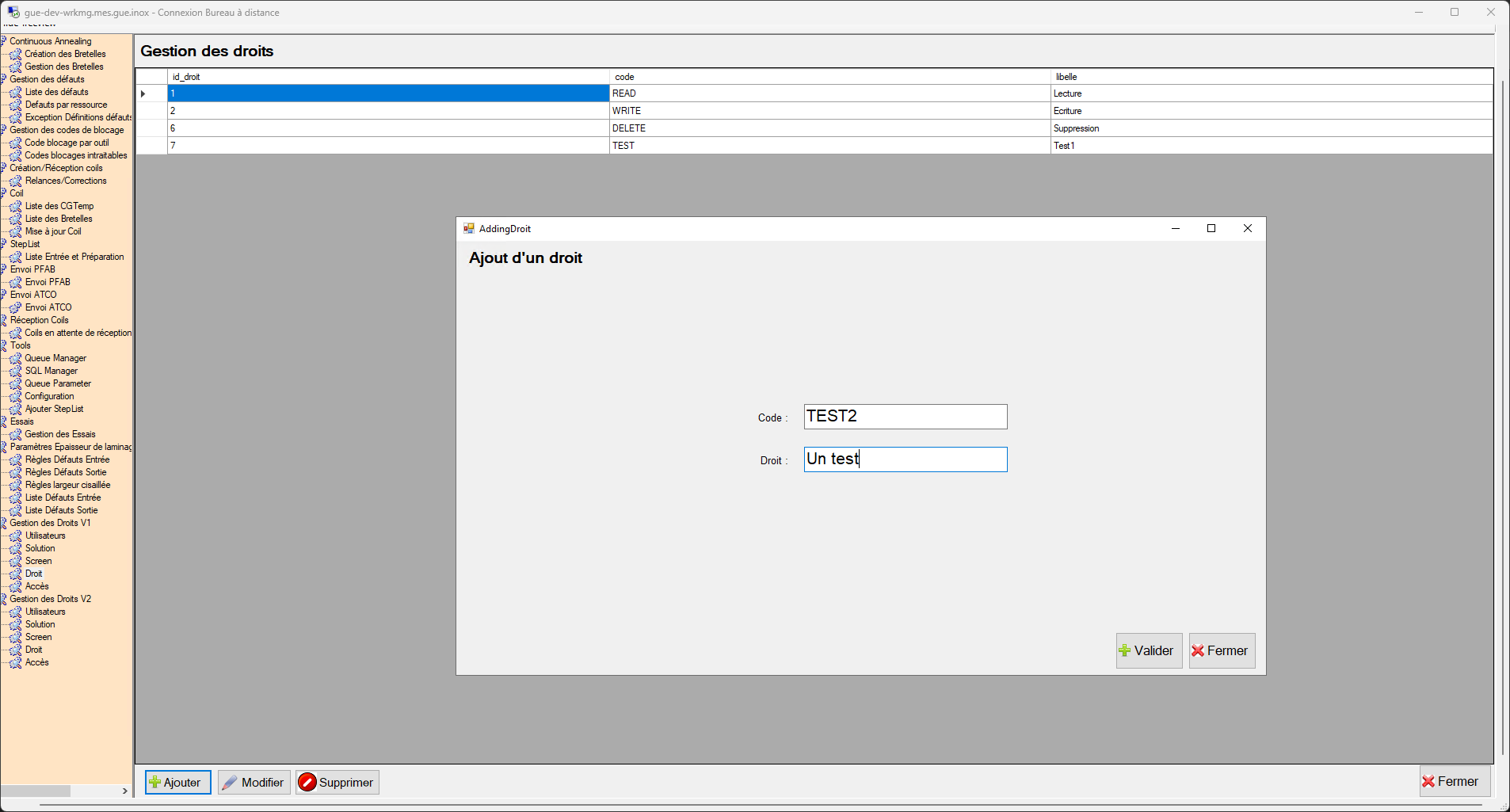Click the red X icon on dialog Fermer
This screenshot has width=1510, height=812.
pyautogui.click(x=1198, y=651)
